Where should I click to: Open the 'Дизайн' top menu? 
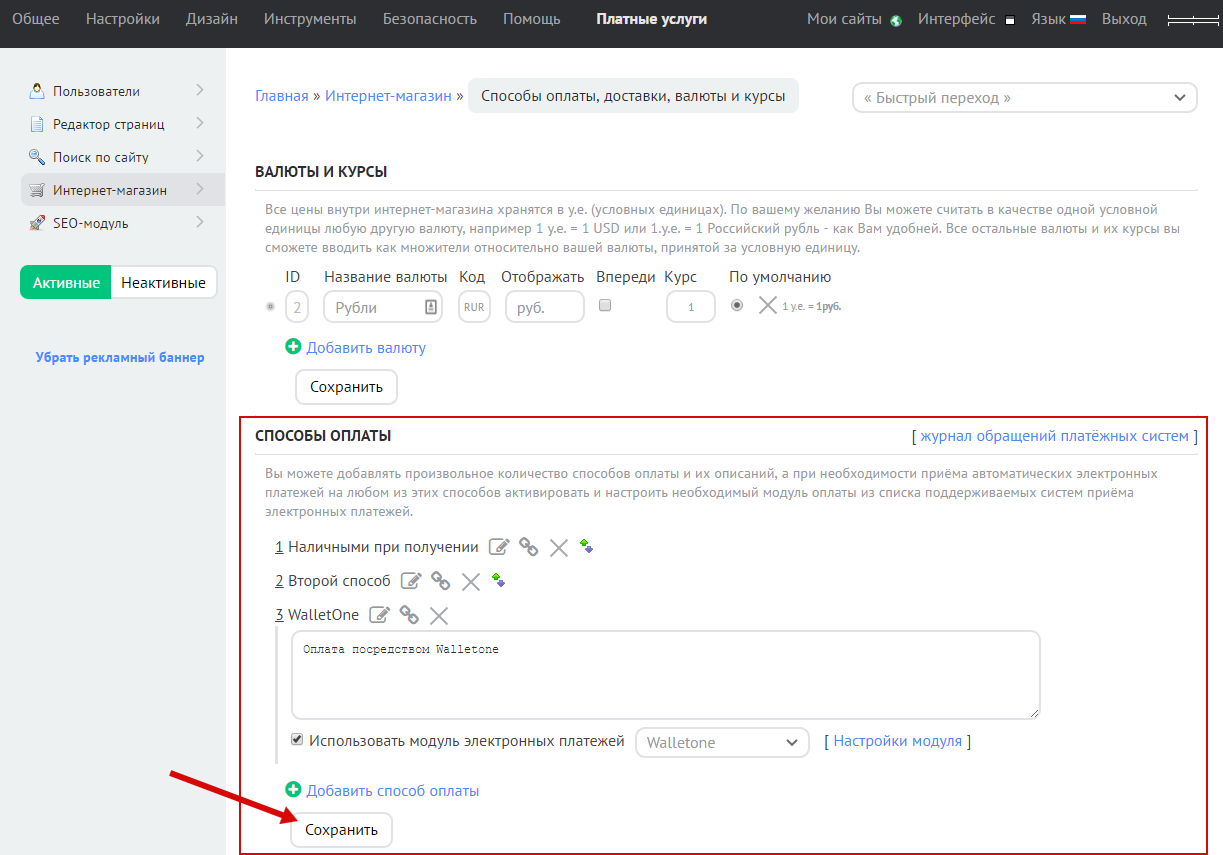(x=211, y=19)
